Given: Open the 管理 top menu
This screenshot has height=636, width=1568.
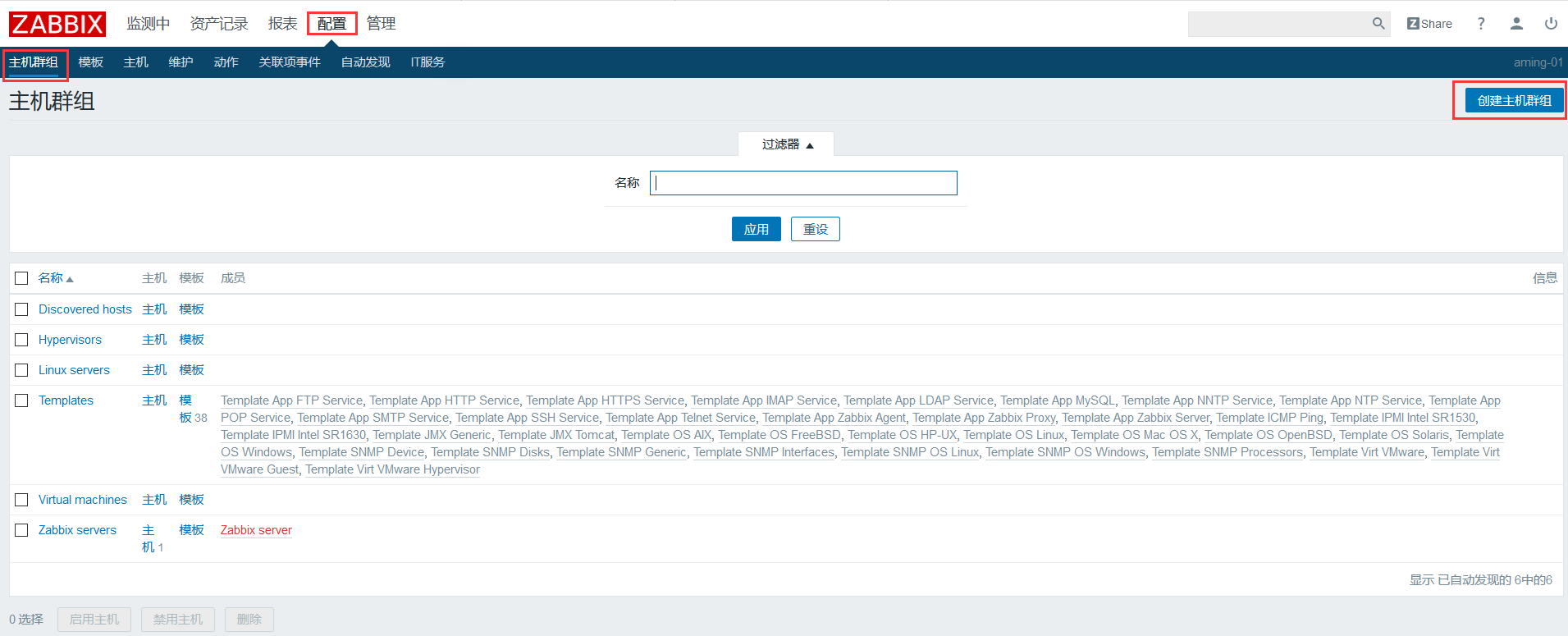Looking at the screenshot, I should (381, 24).
